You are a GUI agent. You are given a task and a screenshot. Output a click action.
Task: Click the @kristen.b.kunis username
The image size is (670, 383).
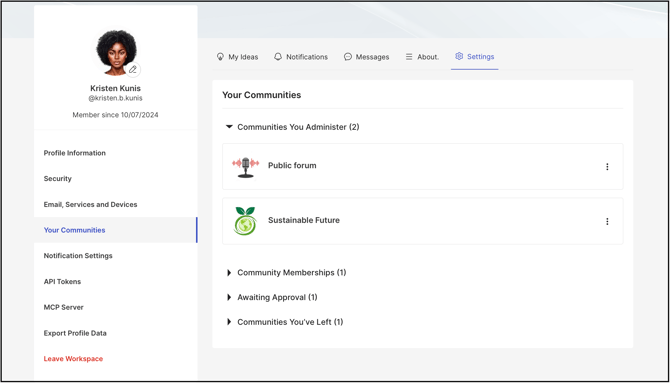click(x=115, y=98)
